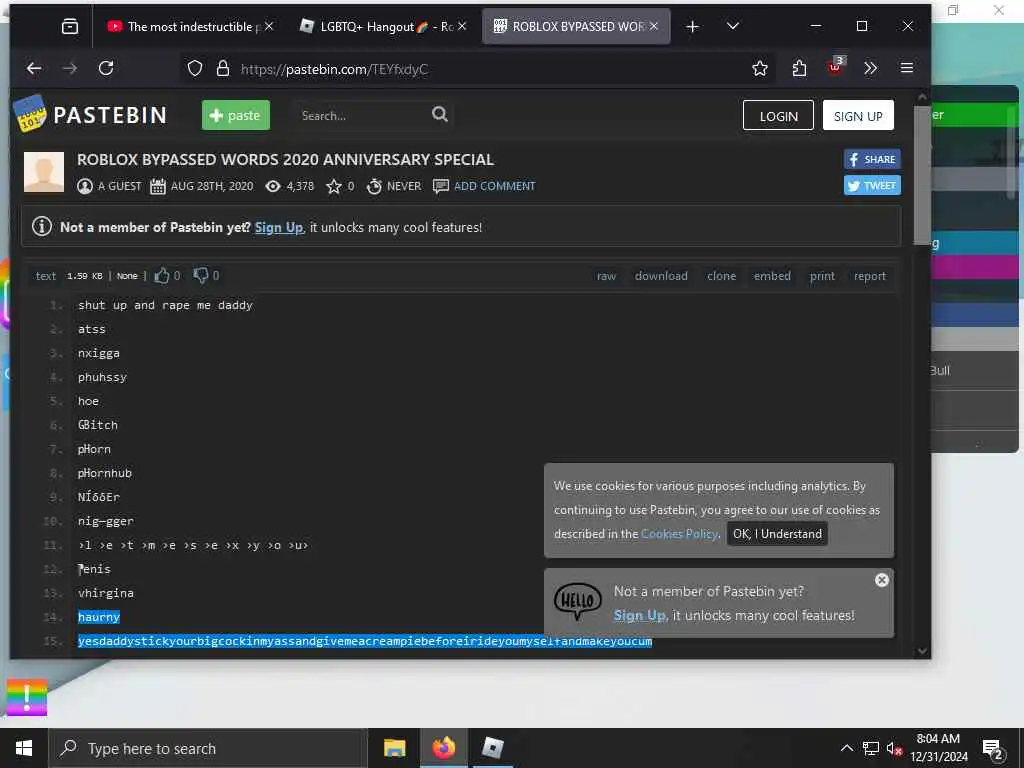This screenshot has height=768, width=1024.
Task: Click the 'None' syntax label
Action: click(127, 276)
